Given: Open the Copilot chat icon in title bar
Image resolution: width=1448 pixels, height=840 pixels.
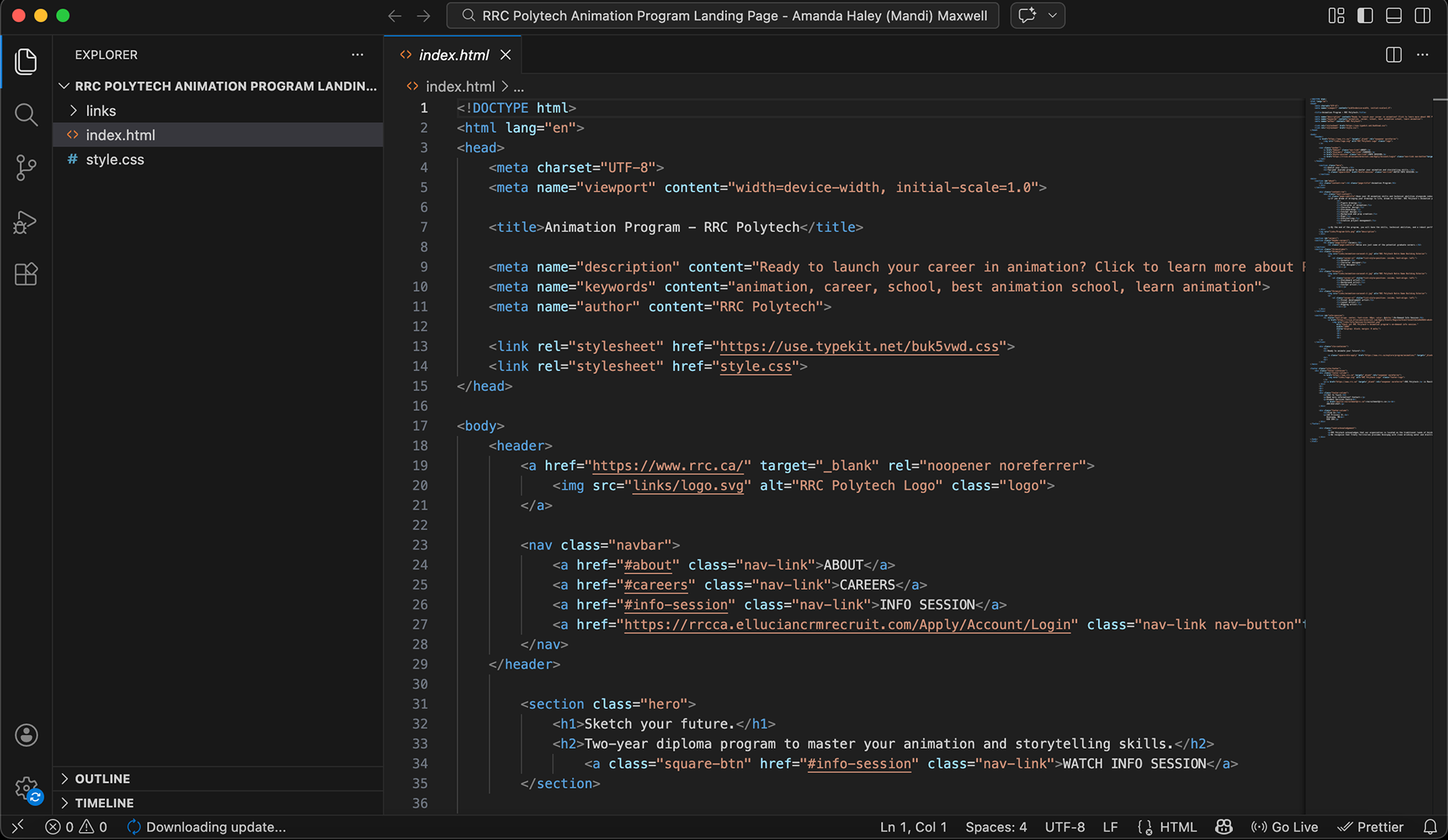Looking at the screenshot, I should pyautogui.click(x=1027, y=15).
